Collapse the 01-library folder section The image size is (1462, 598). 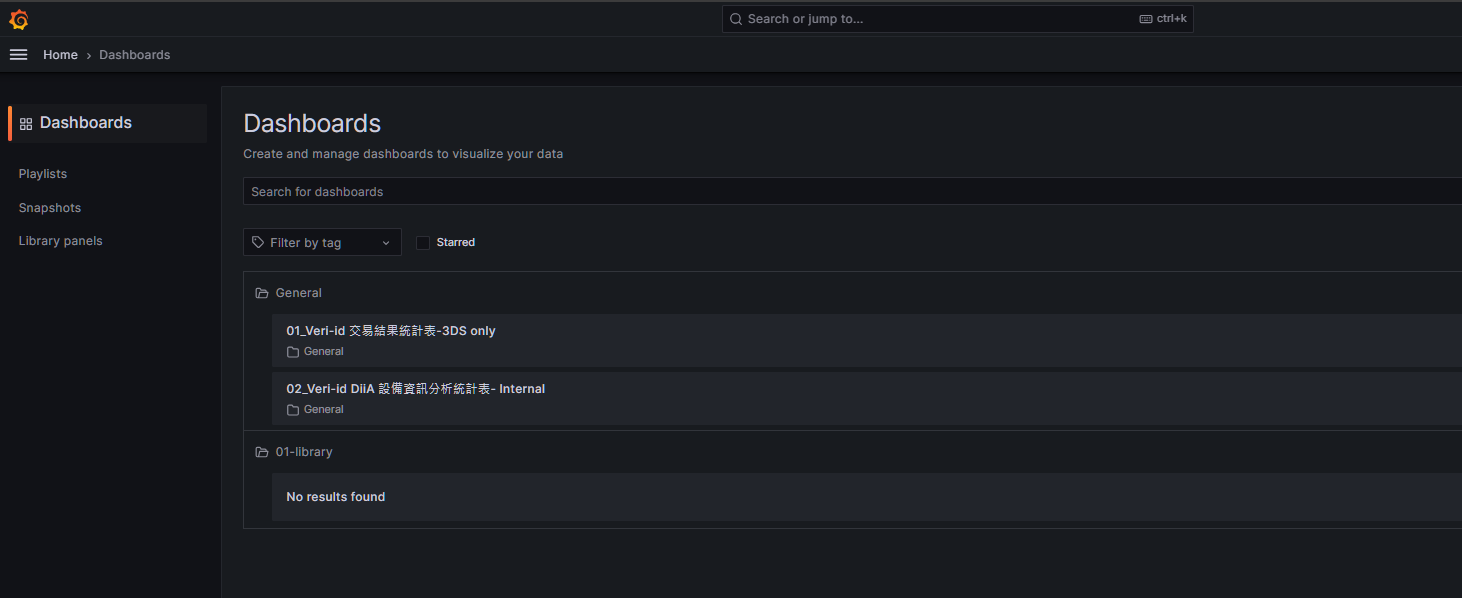click(304, 452)
